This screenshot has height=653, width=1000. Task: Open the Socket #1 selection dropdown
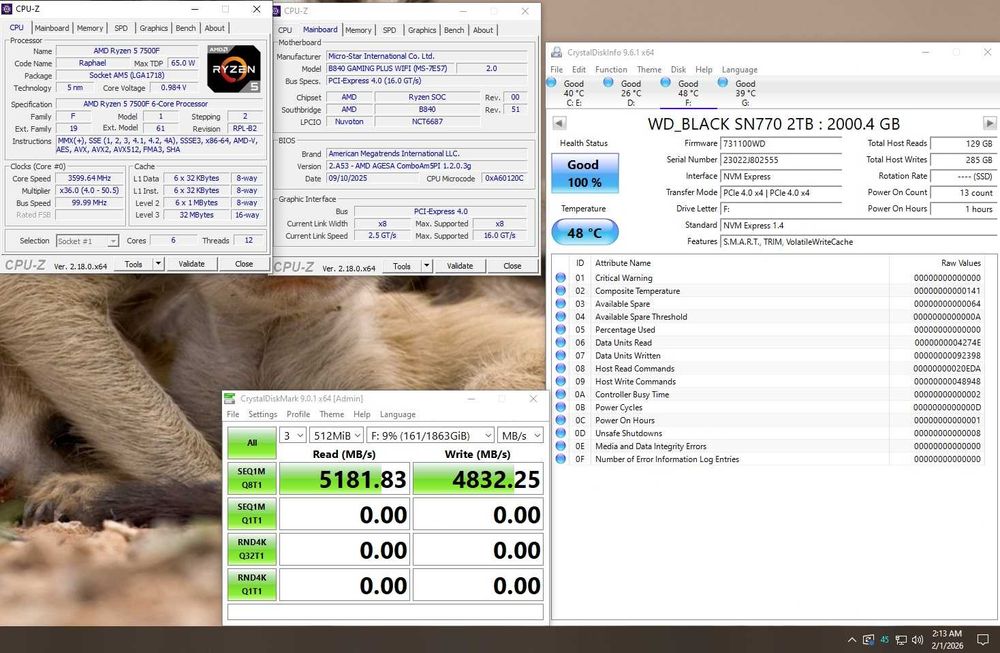(x=87, y=241)
